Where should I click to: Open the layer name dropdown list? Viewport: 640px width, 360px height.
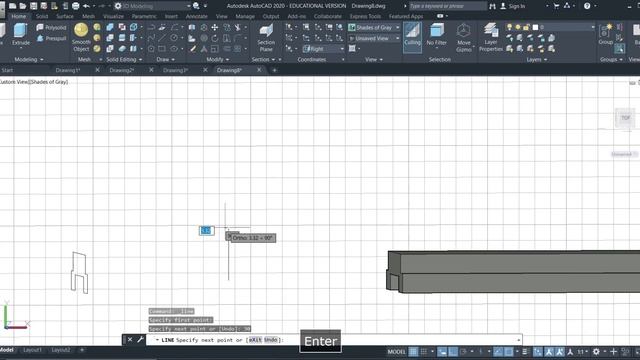click(x=550, y=27)
